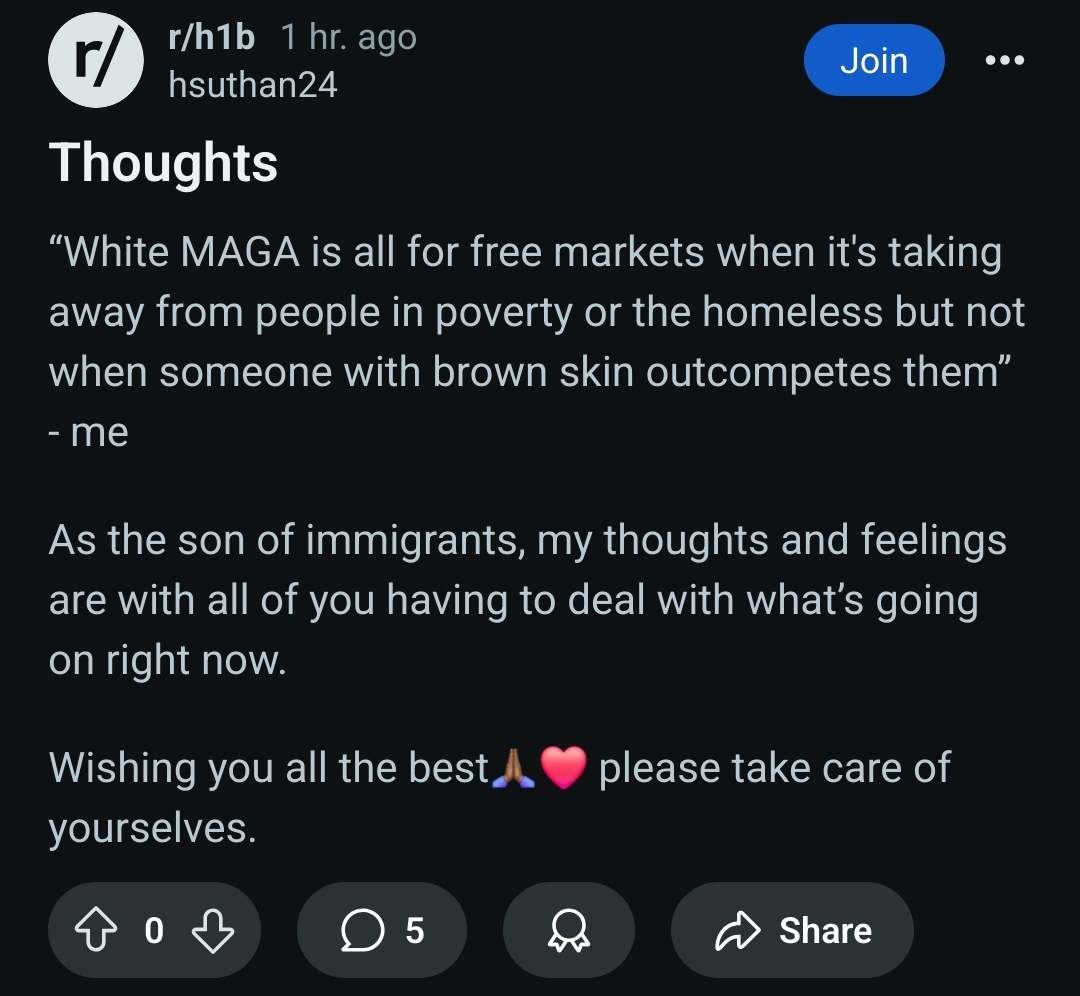Upvote the Thoughts post

[x=95, y=930]
